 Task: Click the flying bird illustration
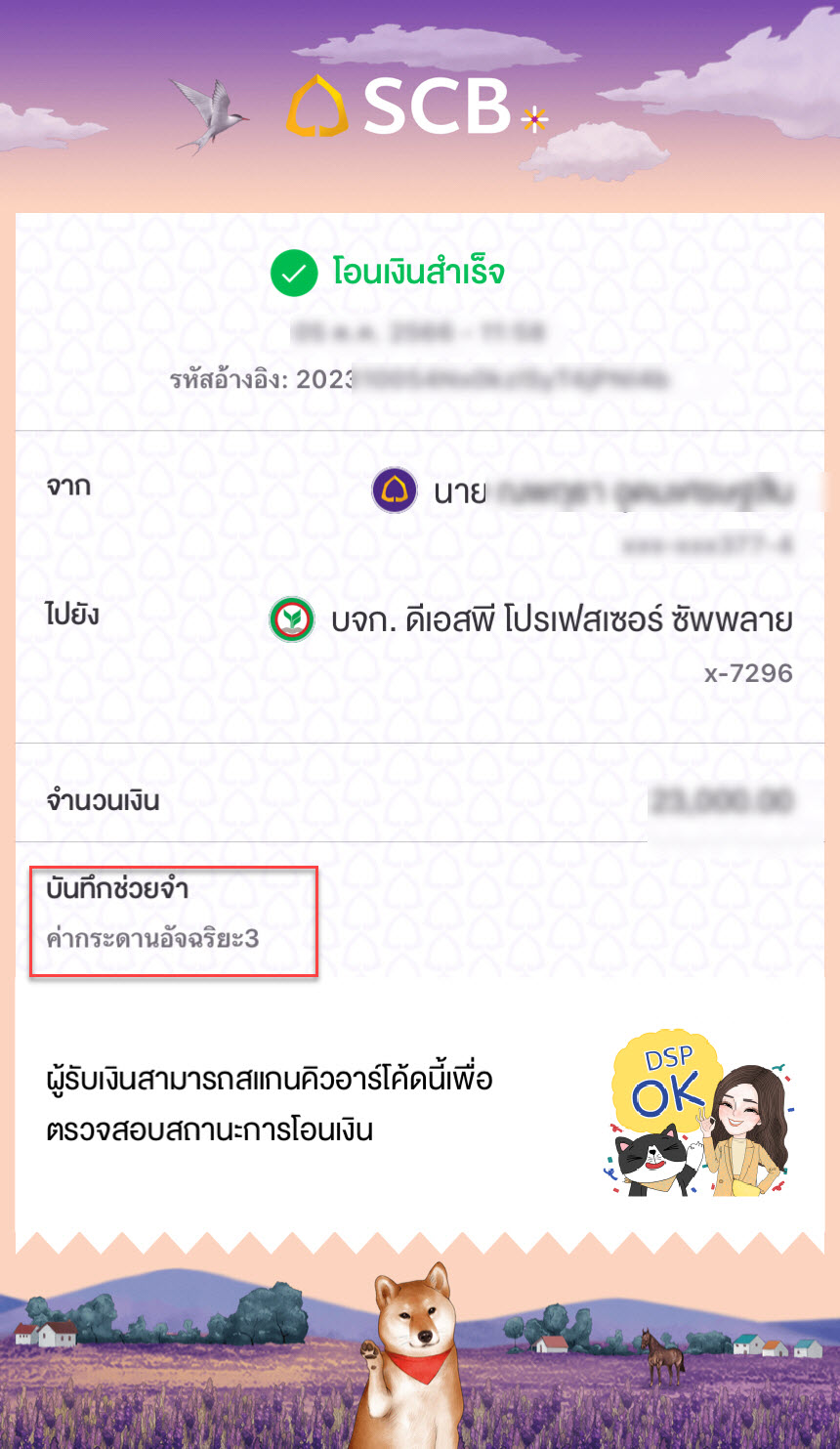pyautogui.click(x=209, y=114)
